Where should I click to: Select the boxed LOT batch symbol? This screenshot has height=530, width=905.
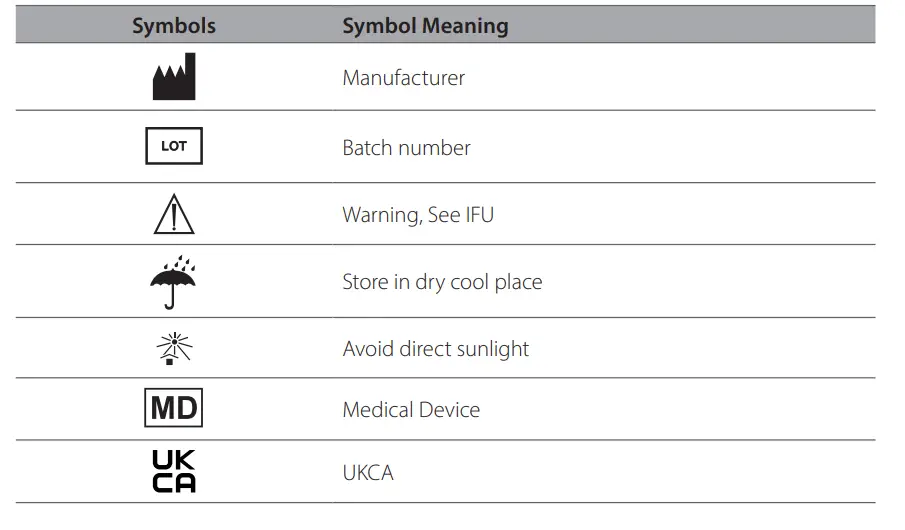click(x=174, y=147)
